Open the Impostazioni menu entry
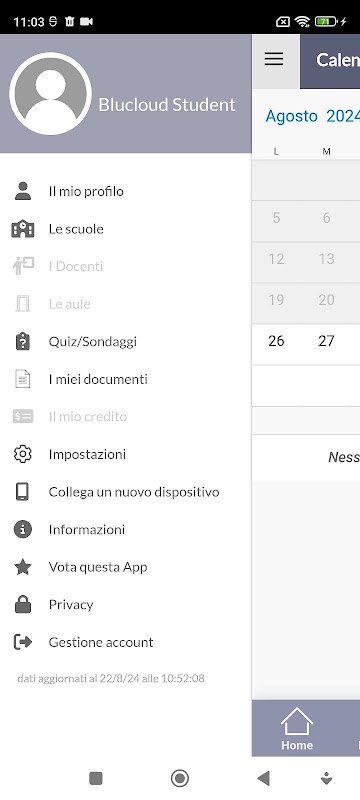The height and width of the screenshot is (800, 360). pyautogui.click(x=125, y=454)
